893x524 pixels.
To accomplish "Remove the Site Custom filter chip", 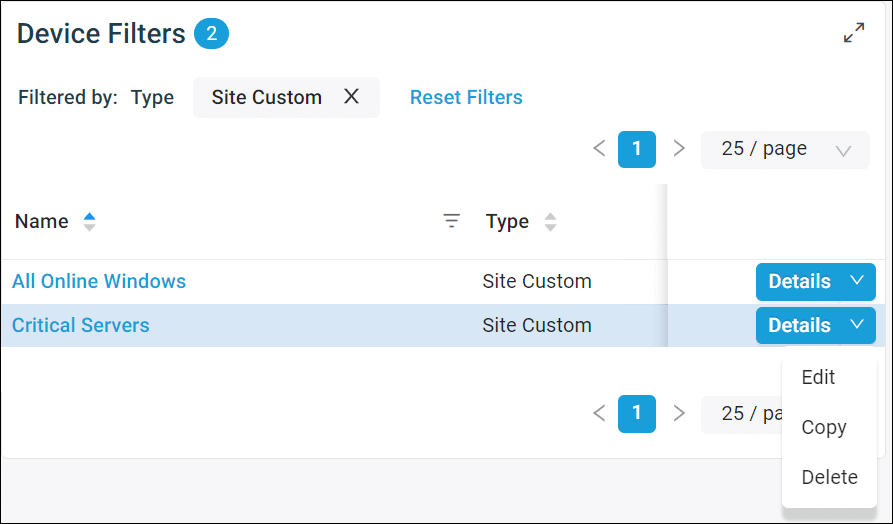I will click(x=351, y=97).
